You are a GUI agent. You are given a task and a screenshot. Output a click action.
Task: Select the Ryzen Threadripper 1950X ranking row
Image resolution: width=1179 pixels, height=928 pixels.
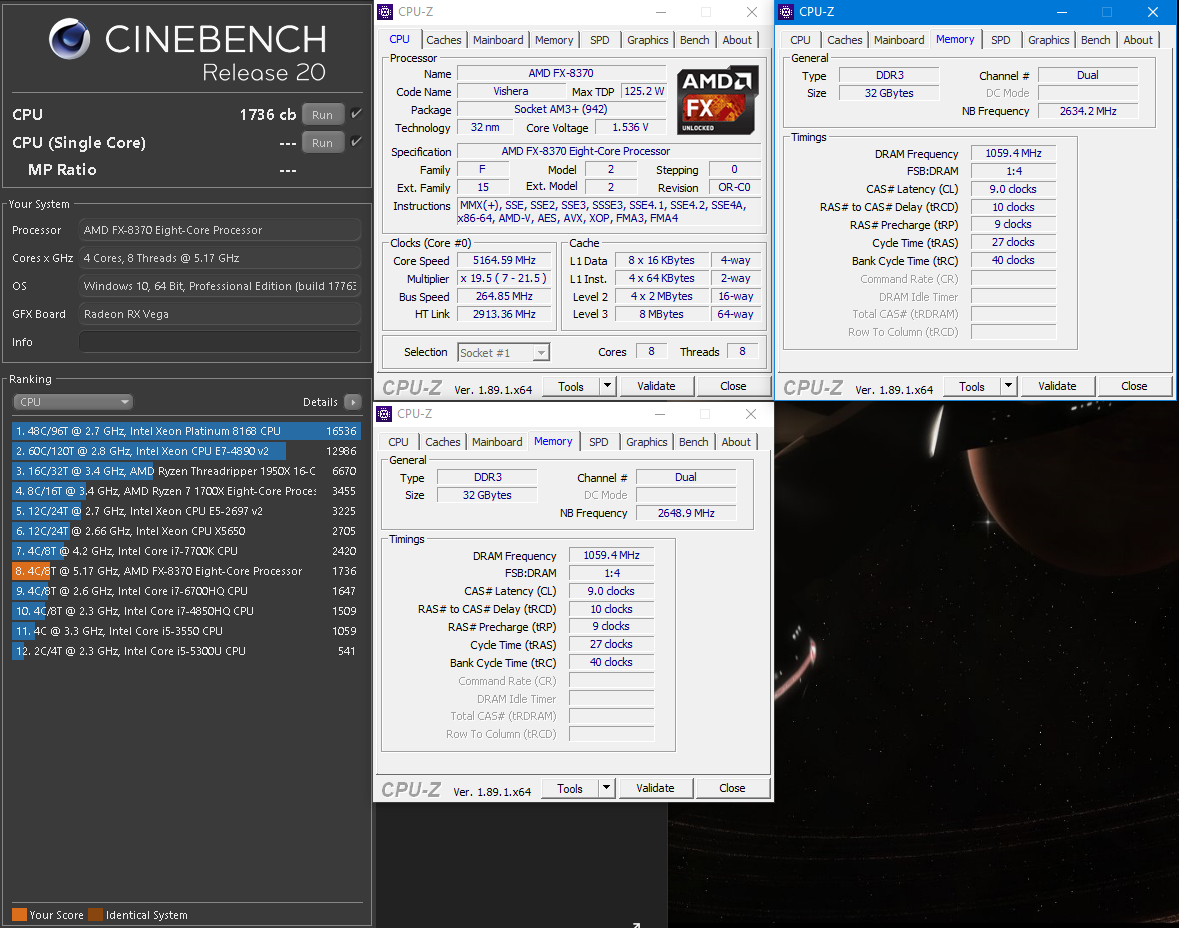186,471
